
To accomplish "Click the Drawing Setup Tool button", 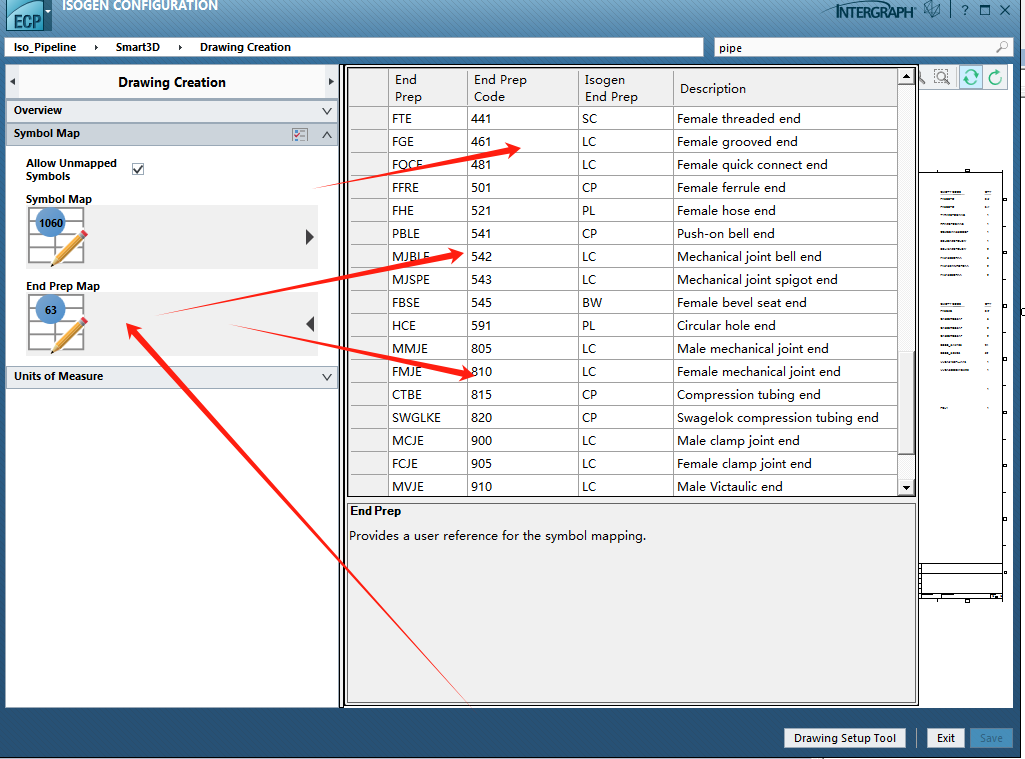I will pos(845,738).
